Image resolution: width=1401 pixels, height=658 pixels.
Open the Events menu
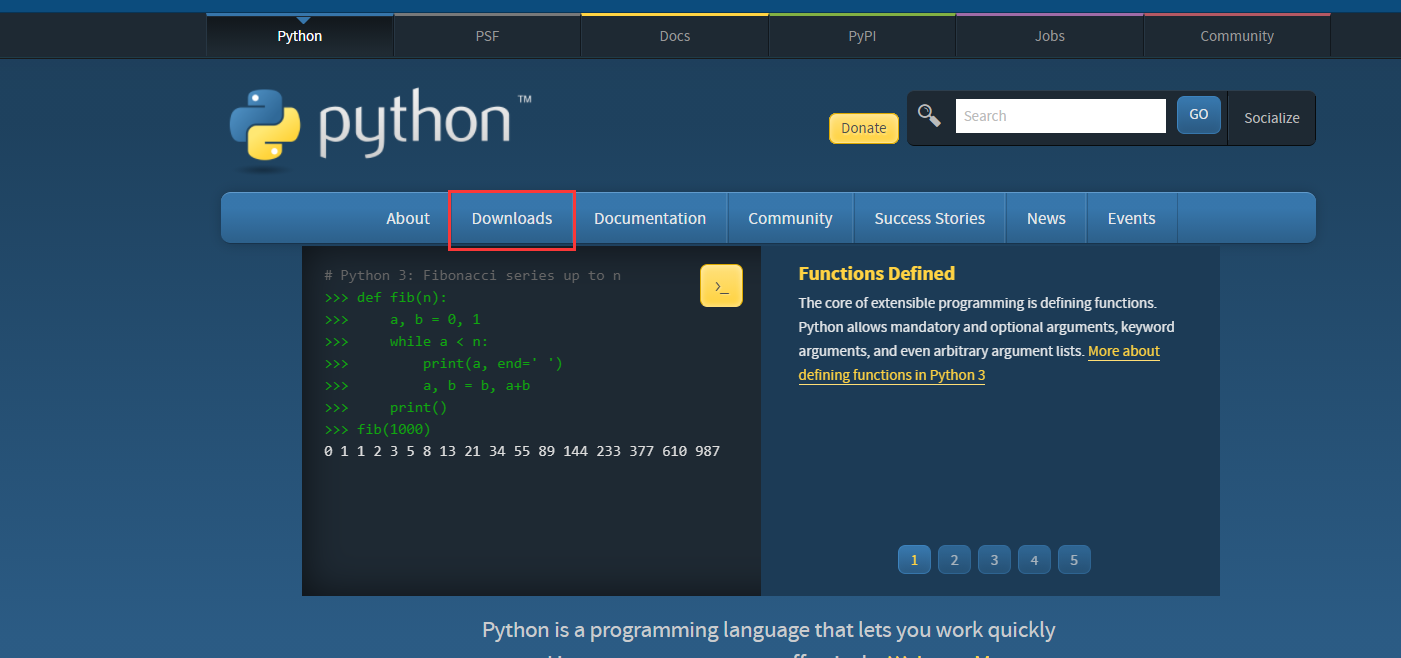1132,219
